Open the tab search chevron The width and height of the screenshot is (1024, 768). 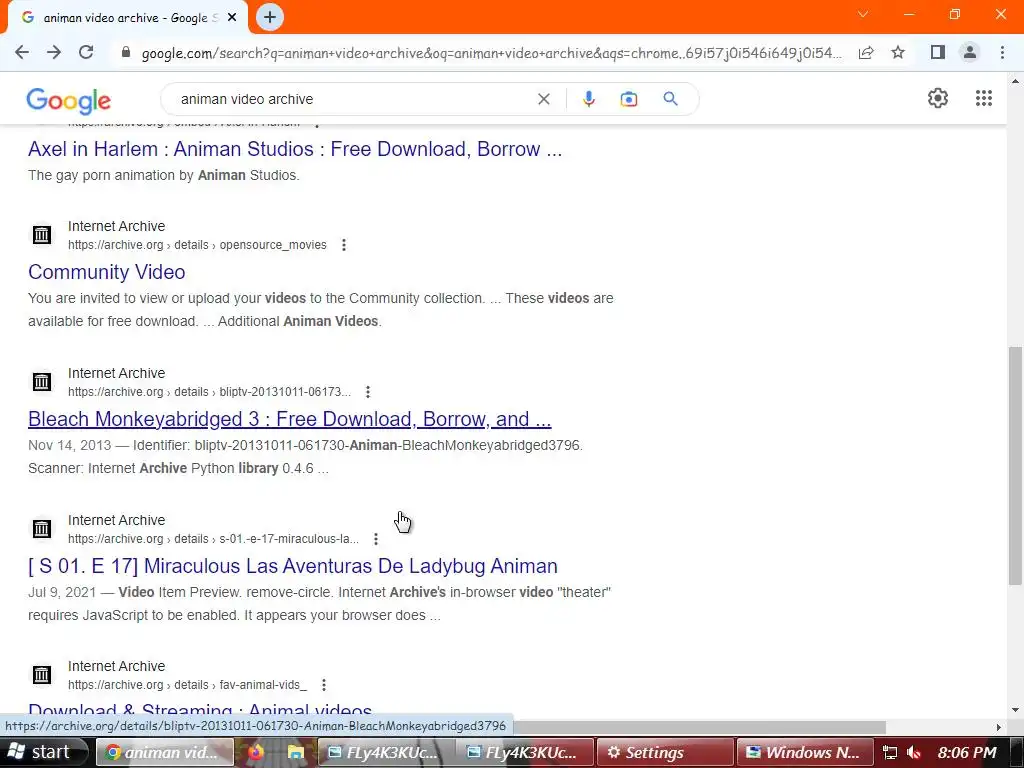(863, 14)
